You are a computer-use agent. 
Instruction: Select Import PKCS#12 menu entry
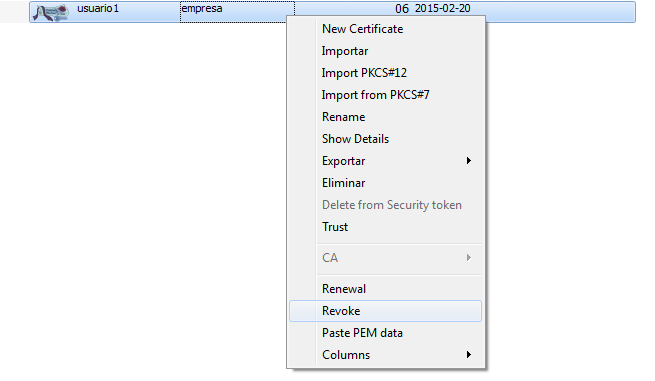click(x=386, y=73)
